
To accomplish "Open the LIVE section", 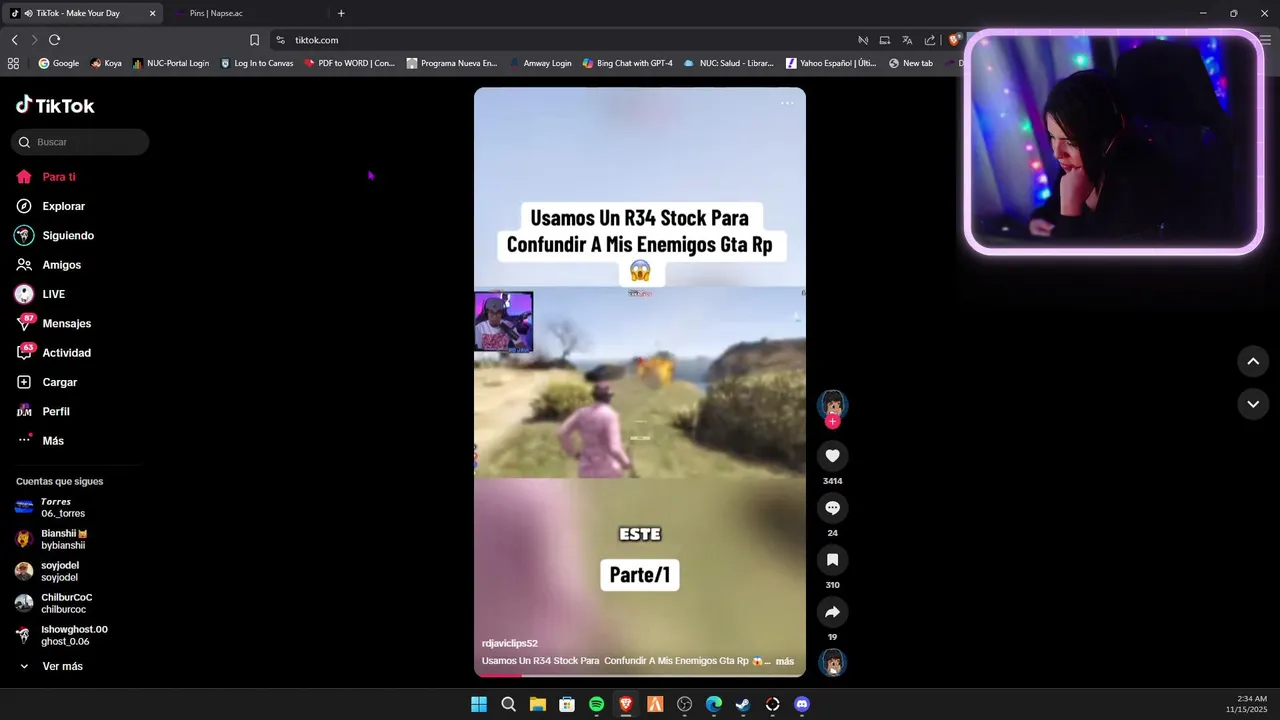I will 40,294.
